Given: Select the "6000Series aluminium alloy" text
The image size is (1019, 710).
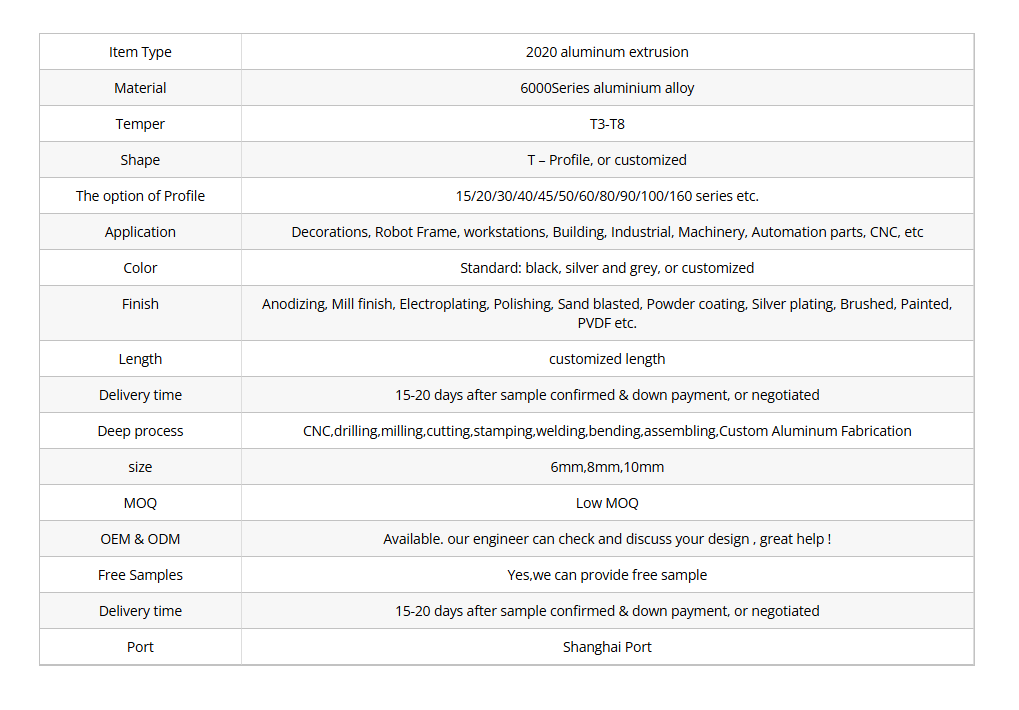Looking at the screenshot, I should click(607, 88).
